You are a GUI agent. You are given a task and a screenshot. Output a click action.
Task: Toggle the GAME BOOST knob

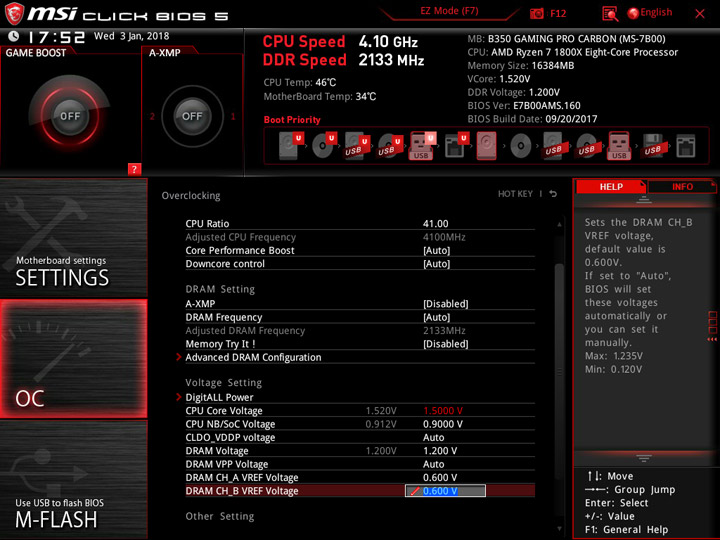point(70,116)
